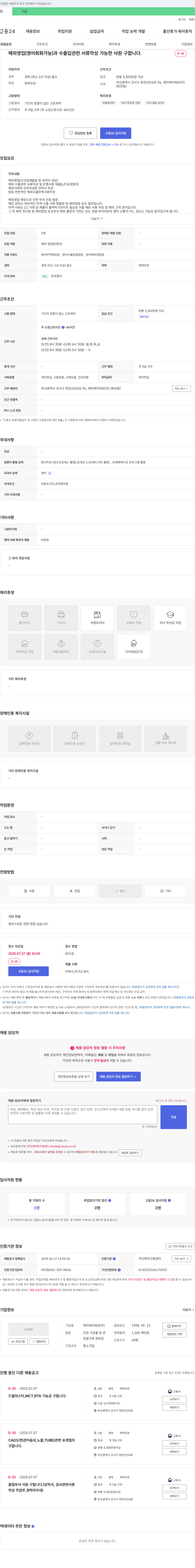Click info icon next to 구인인증번호 label
The image size is (195, 1568).
(119, 1270)
